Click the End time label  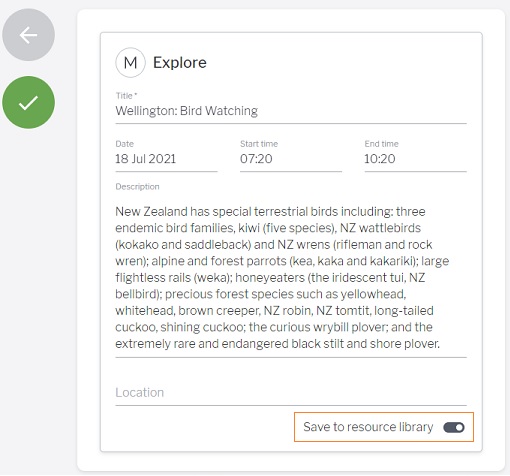tap(381, 144)
